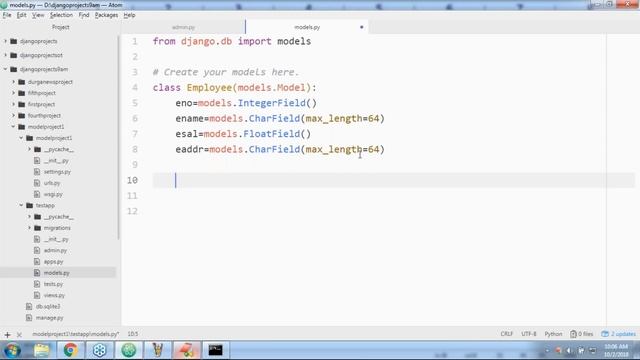Collapse the testapp folder arrow

click(21, 205)
